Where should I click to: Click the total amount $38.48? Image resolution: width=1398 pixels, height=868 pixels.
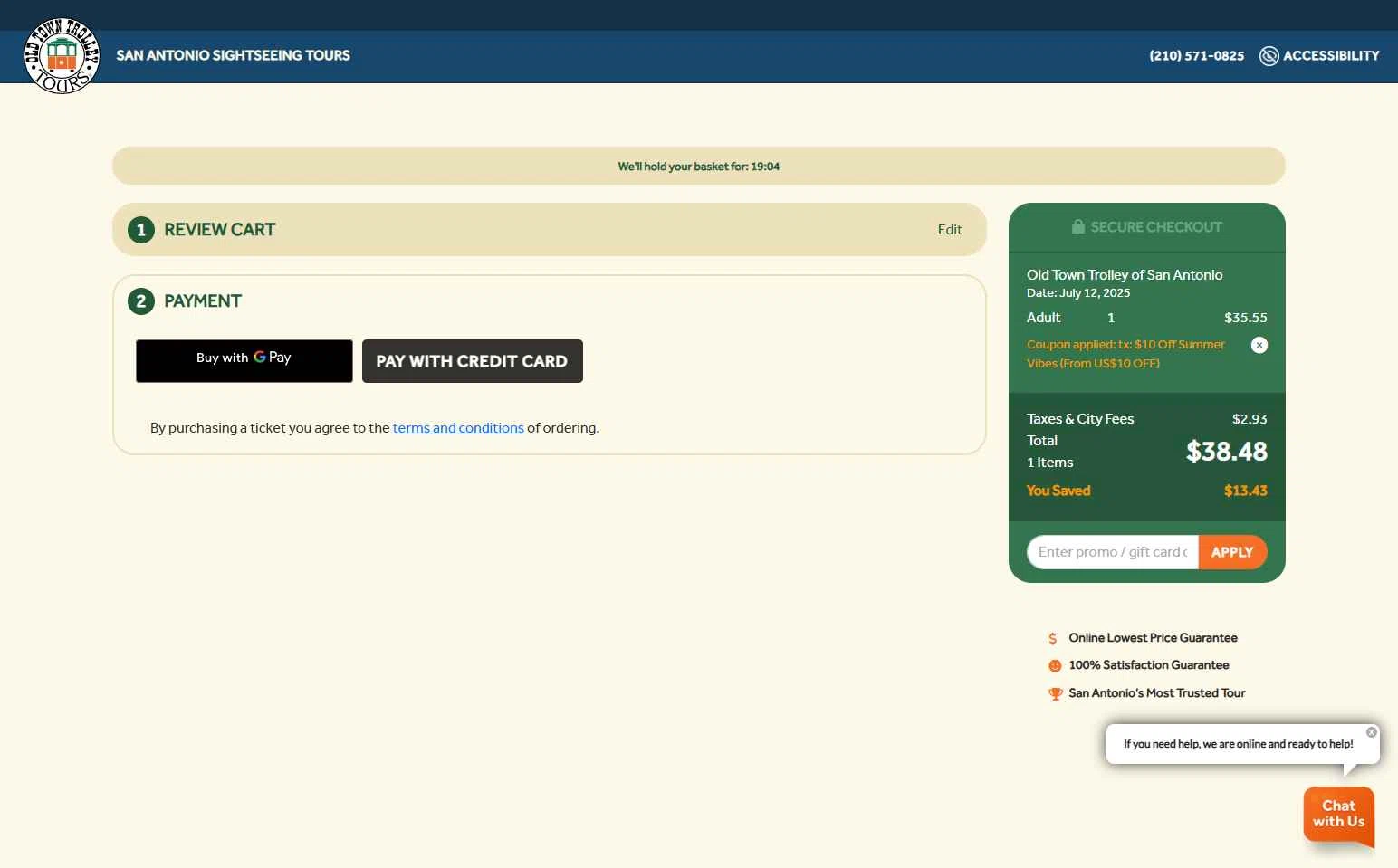pos(1227,452)
